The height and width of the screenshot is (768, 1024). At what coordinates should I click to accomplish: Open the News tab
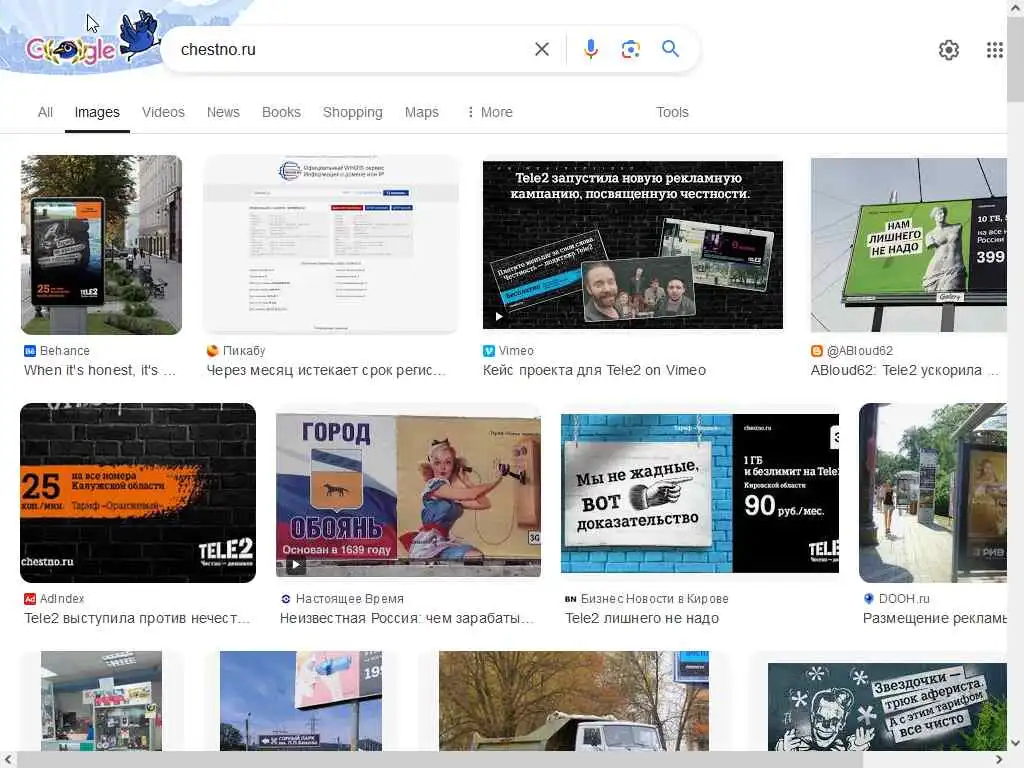[x=223, y=112]
